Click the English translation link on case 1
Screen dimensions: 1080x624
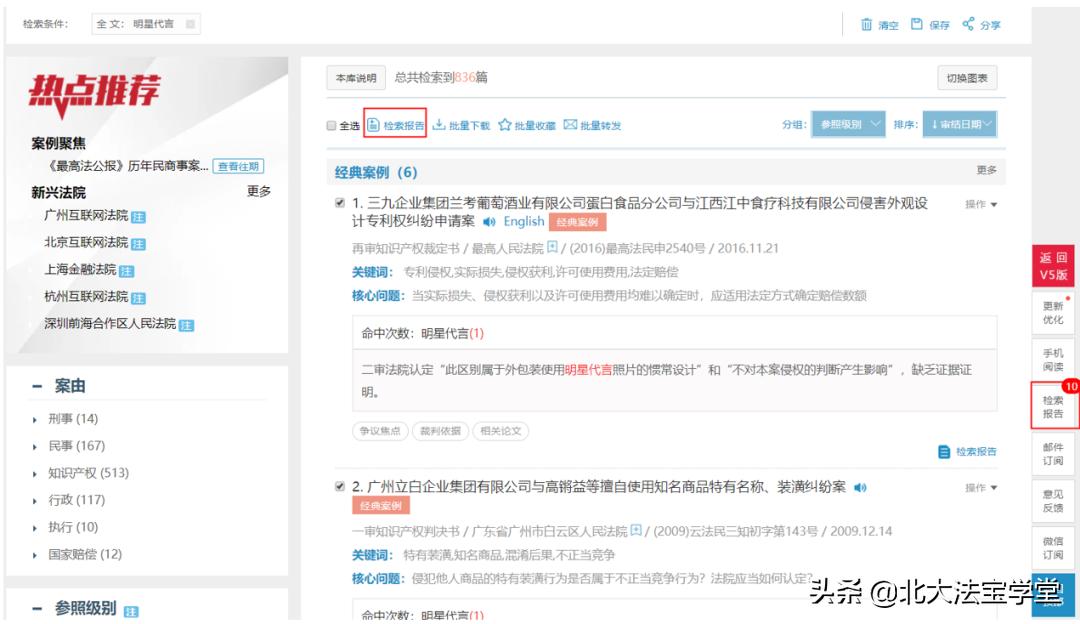tap(523, 221)
